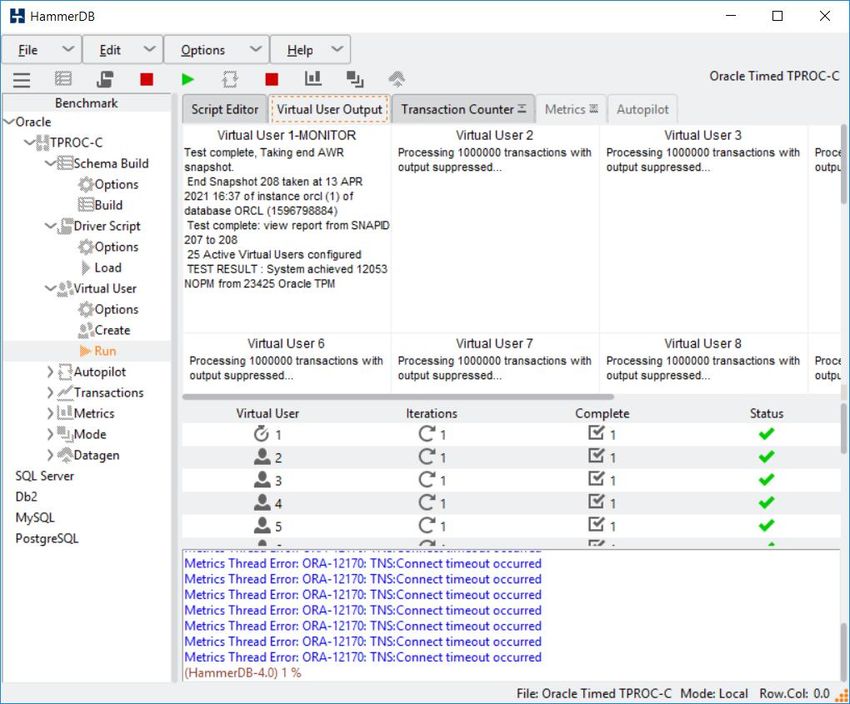
Task: Select MySQL in the benchmark tree
Action: pos(35,518)
